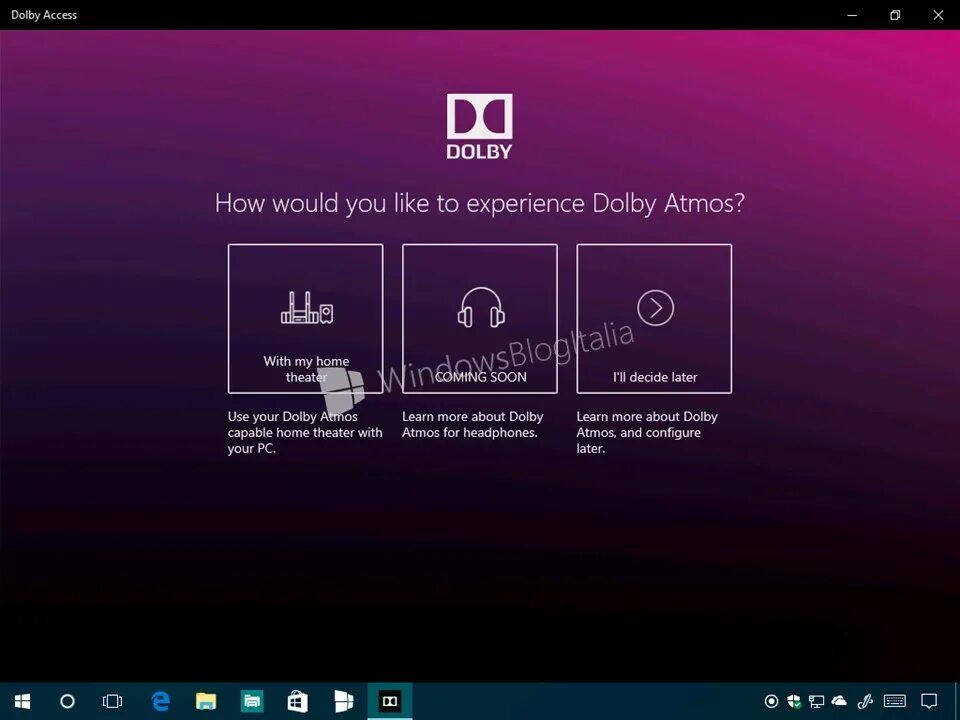The image size is (960, 720).
Task: Open the green printer-like taskbar app
Action: (252, 701)
